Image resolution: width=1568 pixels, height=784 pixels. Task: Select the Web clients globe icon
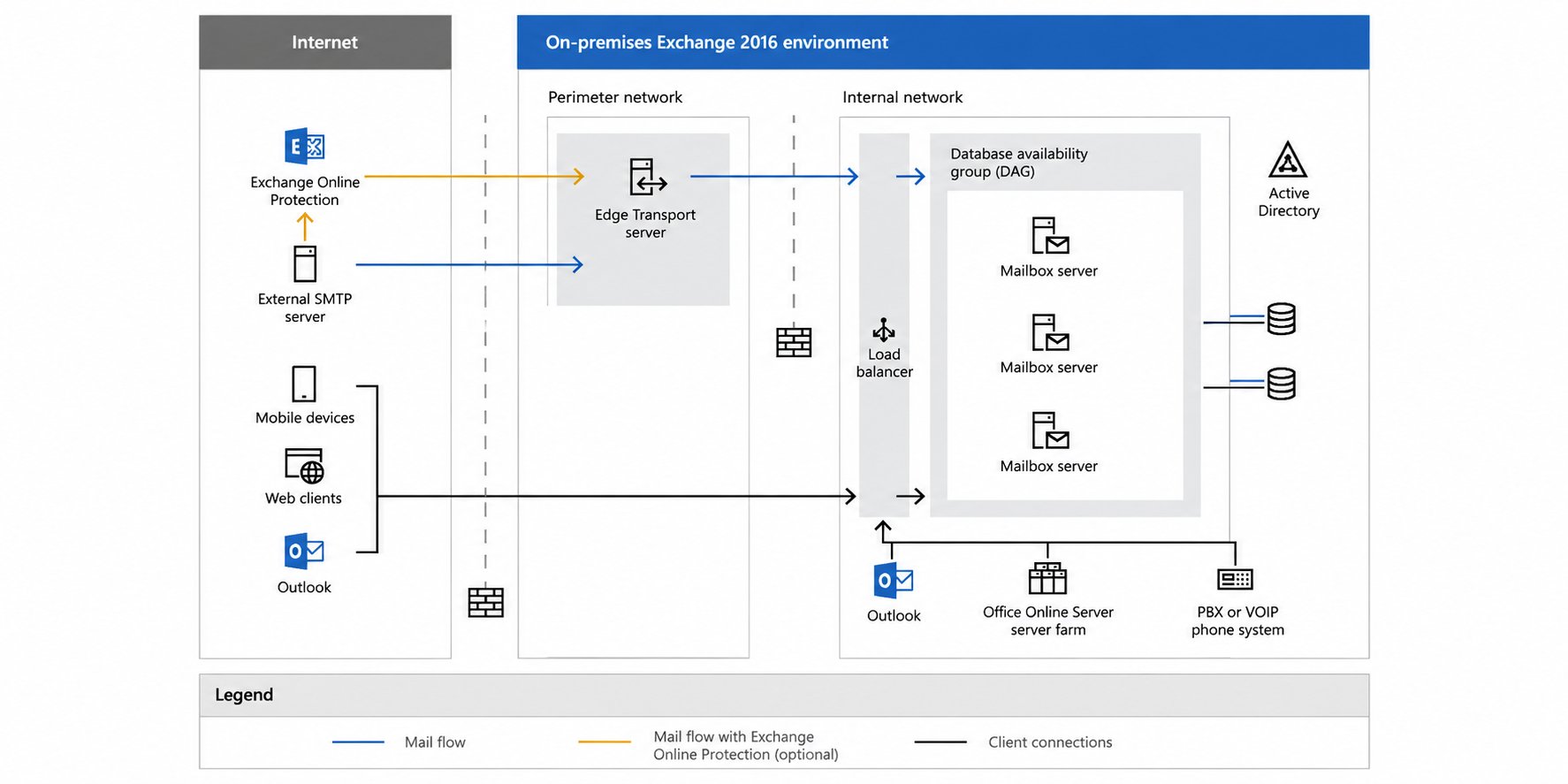[304, 466]
